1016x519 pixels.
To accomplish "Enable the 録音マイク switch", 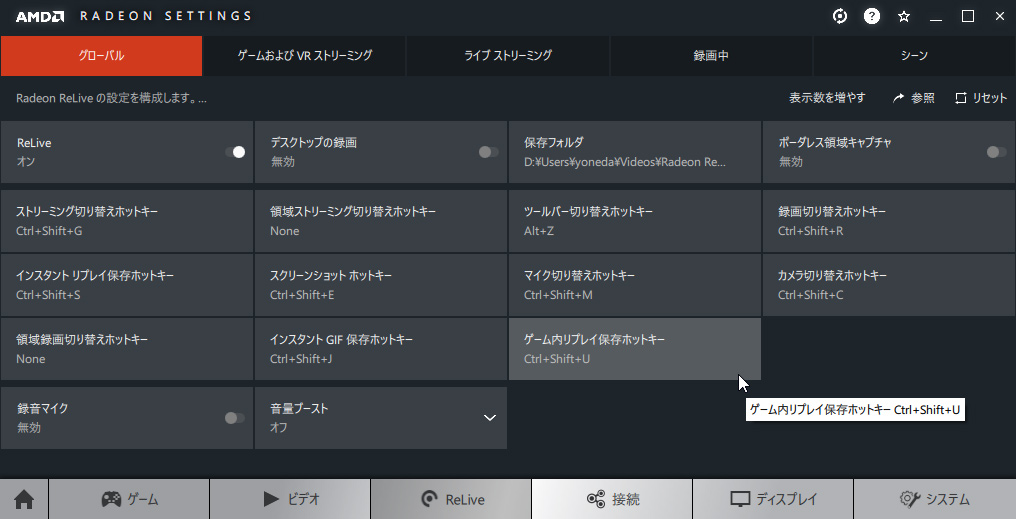I will (235, 418).
